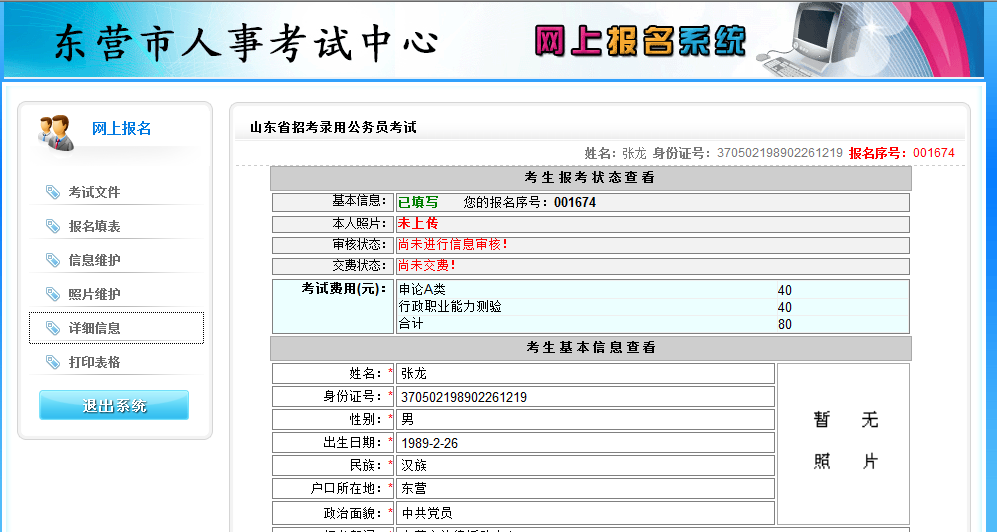
Task: Click the 您的报名序号: 001674 text
Action: tap(530, 202)
